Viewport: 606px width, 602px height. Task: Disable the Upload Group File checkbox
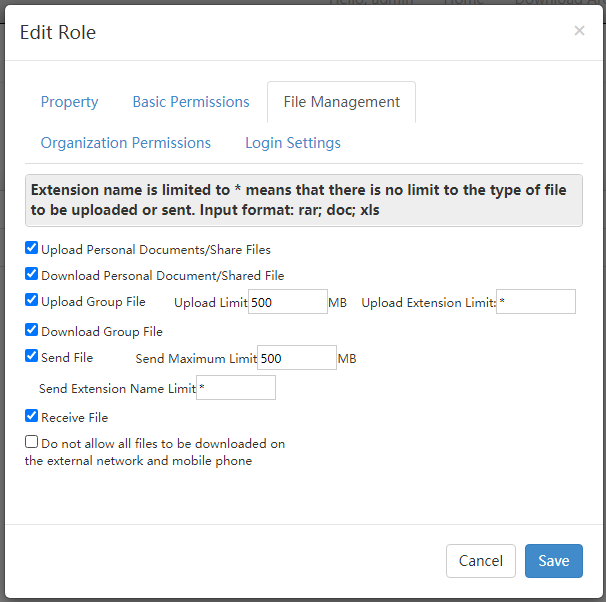point(32,300)
